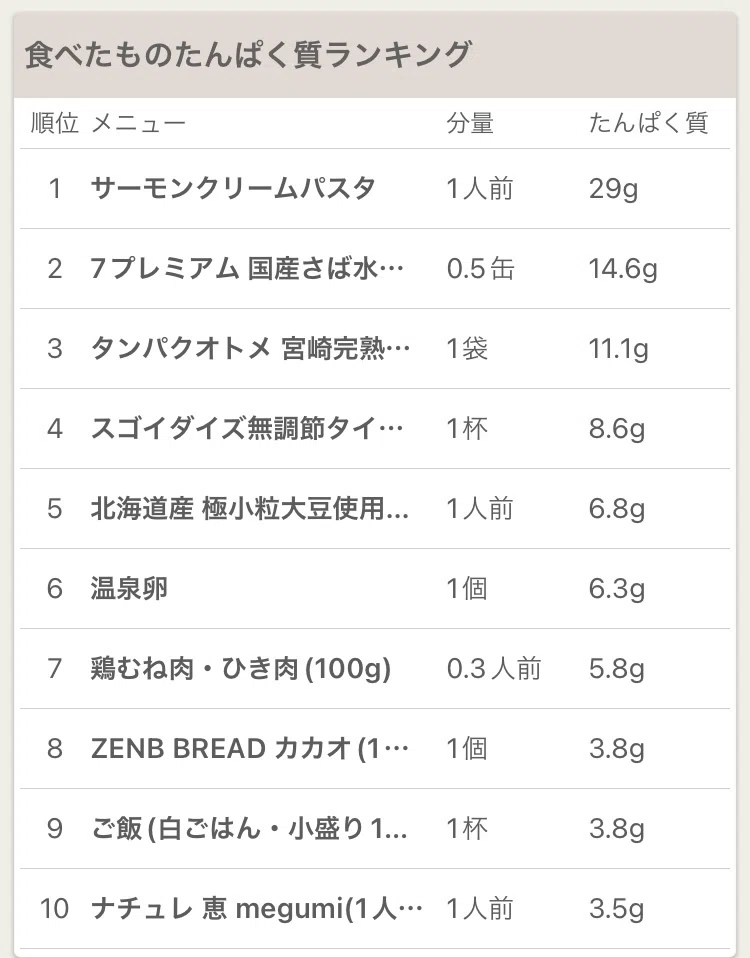Screen dimensions: 750x958
Task: Click the 0.5缶 portion value
Action: point(480,268)
